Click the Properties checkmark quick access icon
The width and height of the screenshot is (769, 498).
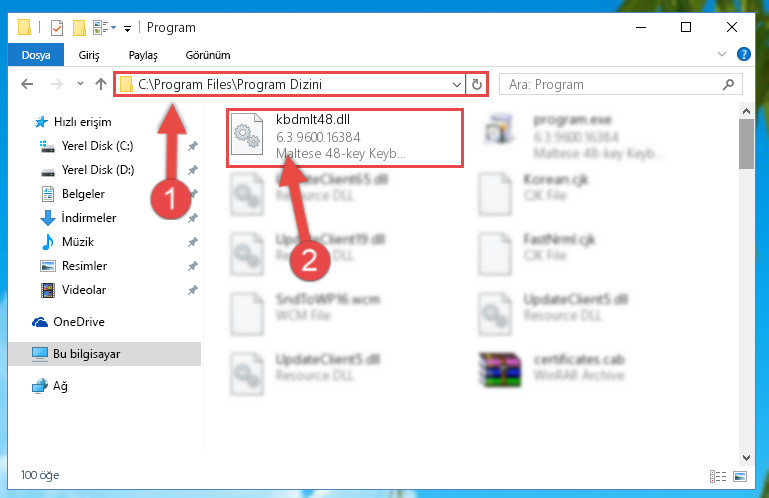click(x=57, y=28)
